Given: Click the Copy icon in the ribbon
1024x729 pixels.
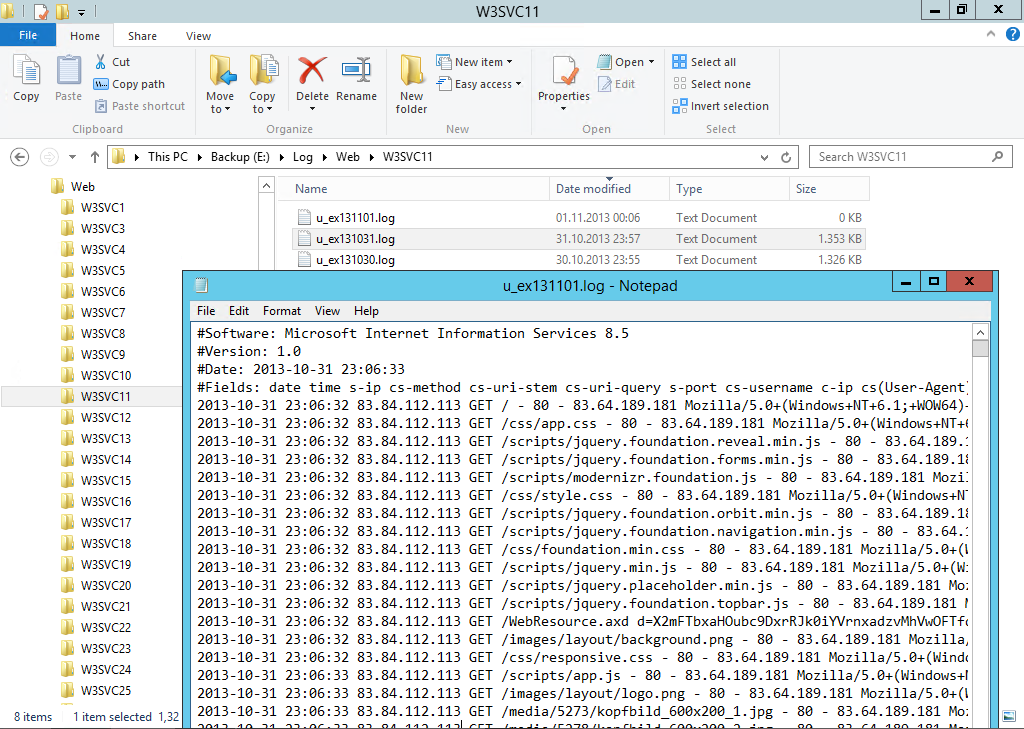Looking at the screenshot, I should [26, 72].
